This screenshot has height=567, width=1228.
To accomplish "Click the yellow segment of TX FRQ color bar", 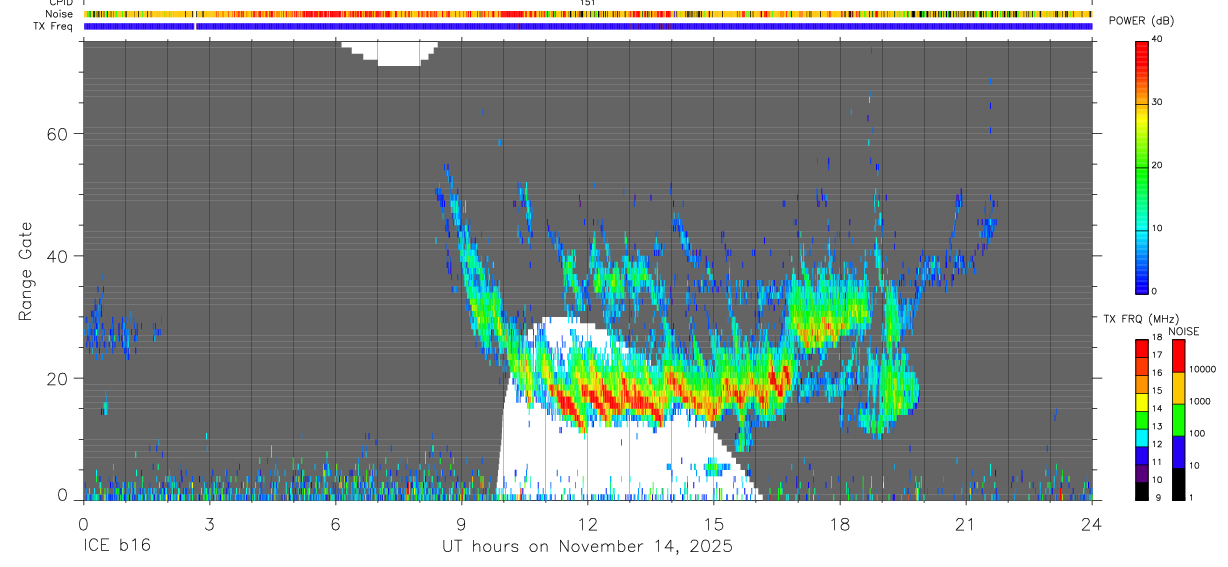I will (x=1142, y=402).
